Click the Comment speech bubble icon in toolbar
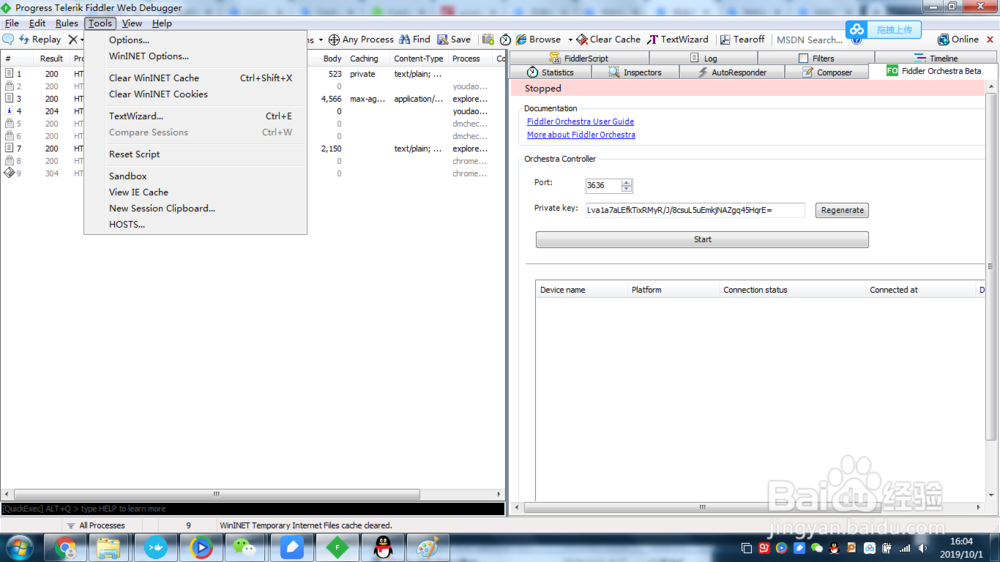 (x=8, y=40)
